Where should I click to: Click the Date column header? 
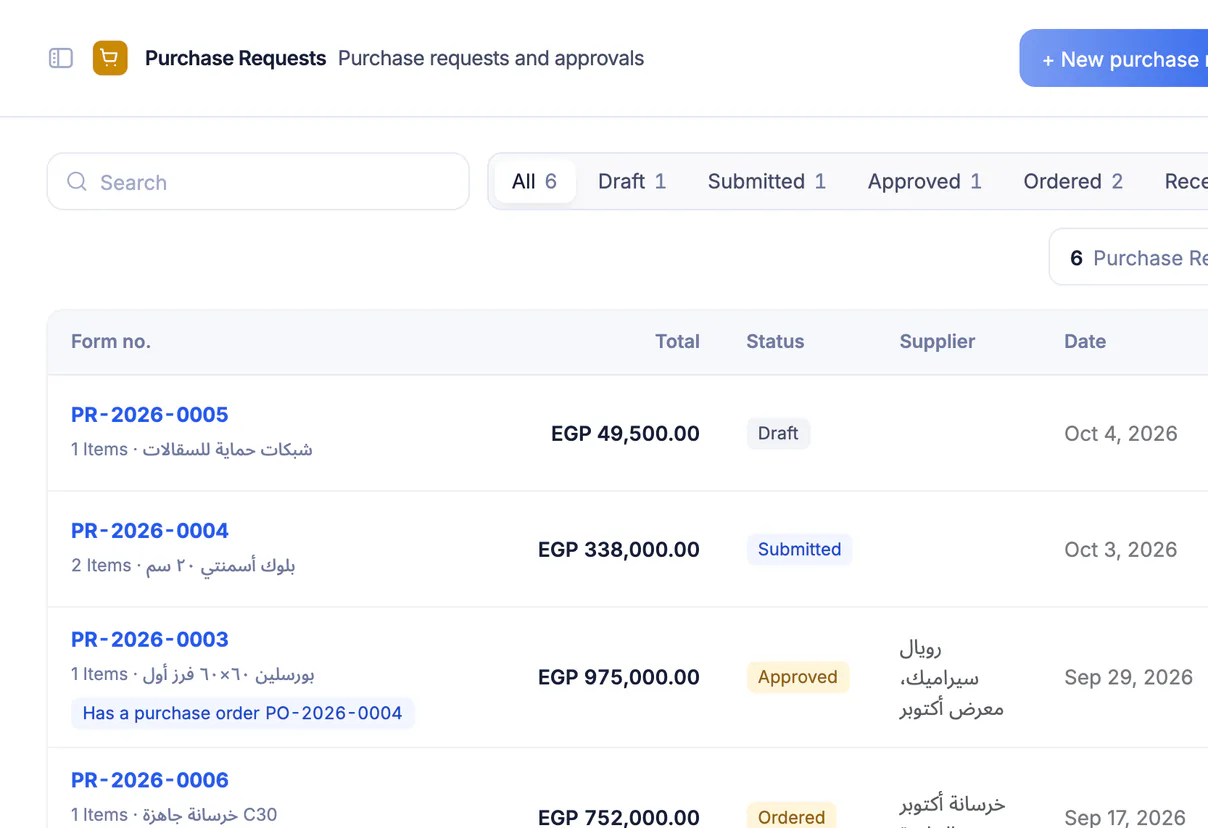(x=1085, y=342)
